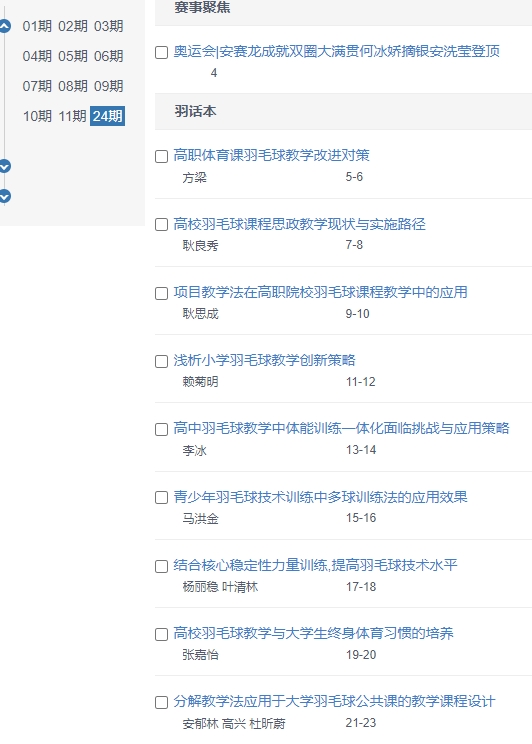Image resolution: width=532 pixels, height=744 pixels.
Task: Open article 高中羽毛球教学中体能训练一体化
Action: [x=341, y=428]
